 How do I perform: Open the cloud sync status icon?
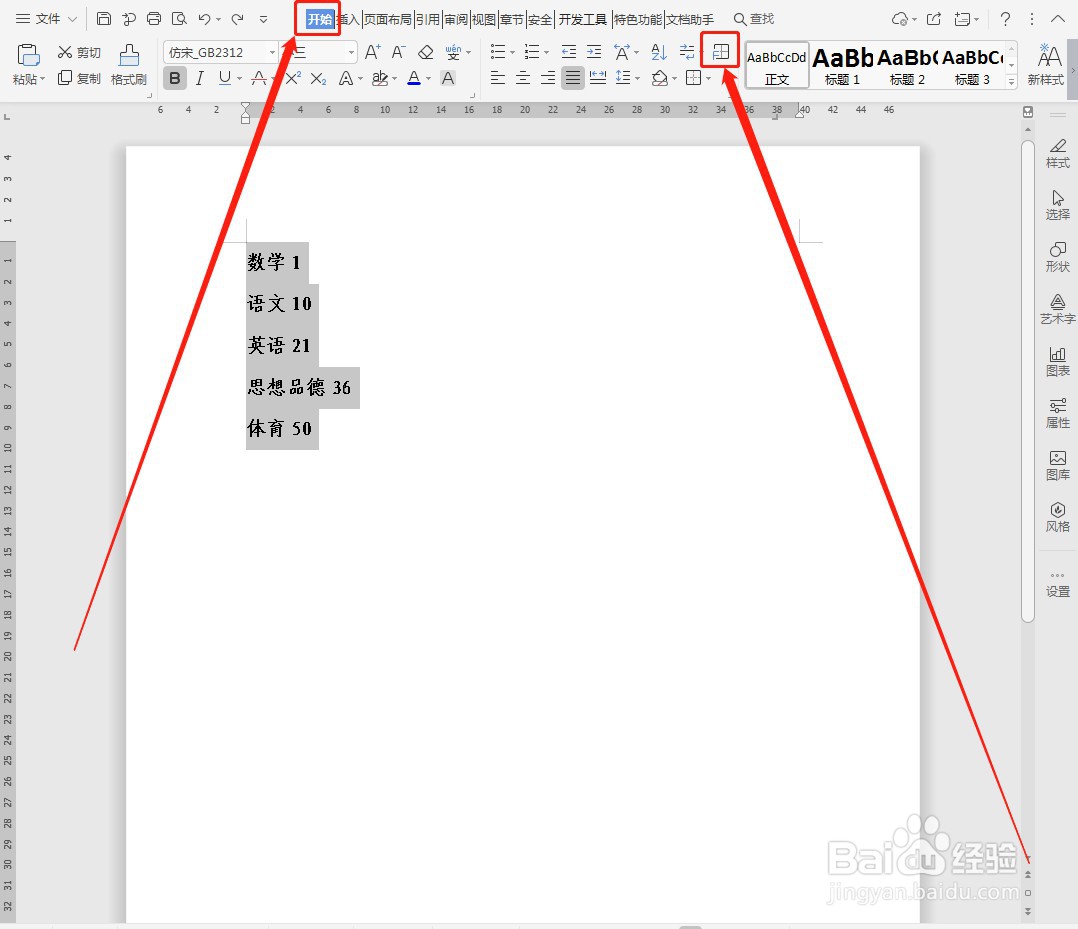(900, 19)
